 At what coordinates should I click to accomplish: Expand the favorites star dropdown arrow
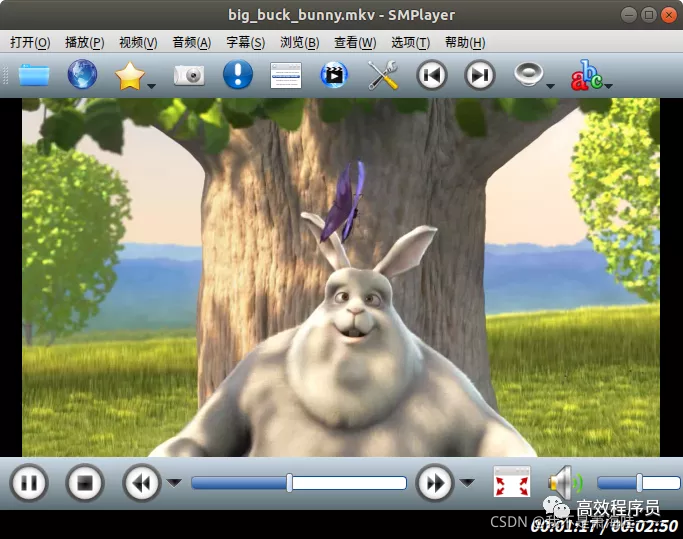click(151, 86)
